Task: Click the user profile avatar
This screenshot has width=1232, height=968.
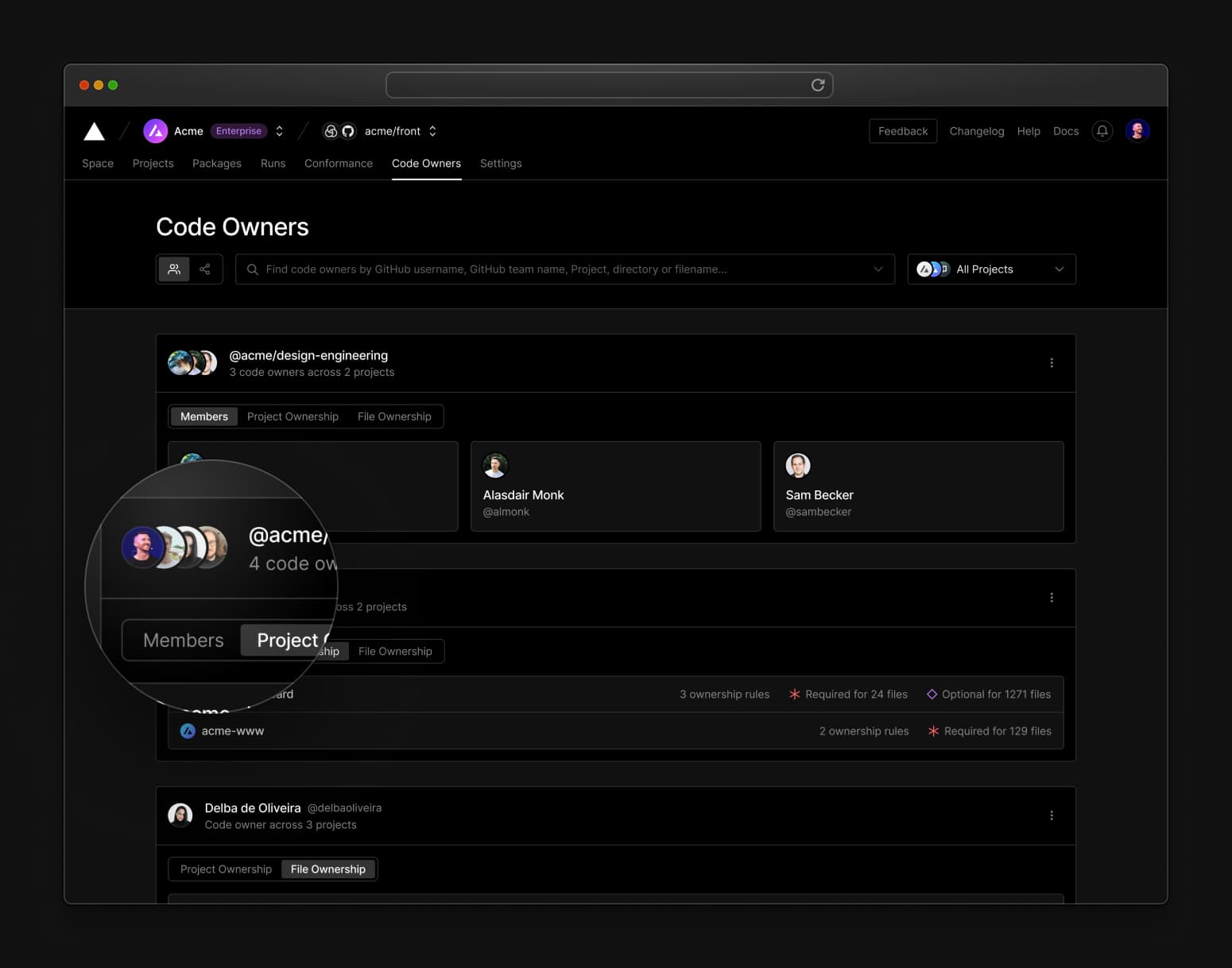Action: [1137, 131]
